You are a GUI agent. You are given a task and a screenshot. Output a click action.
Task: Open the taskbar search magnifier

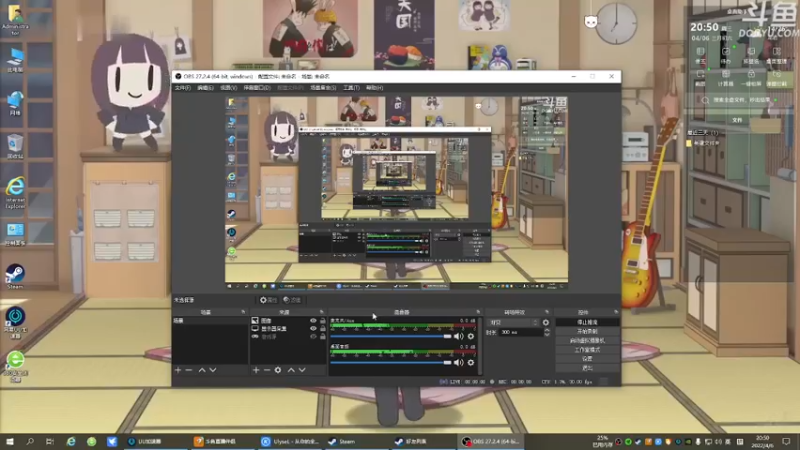click(x=30, y=441)
